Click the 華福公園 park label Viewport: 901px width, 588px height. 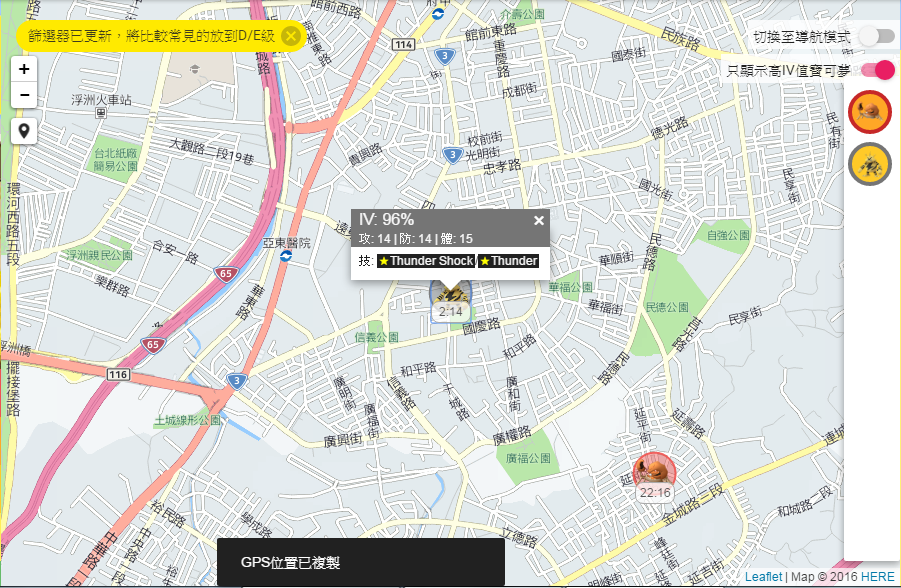[x=571, y=287]
